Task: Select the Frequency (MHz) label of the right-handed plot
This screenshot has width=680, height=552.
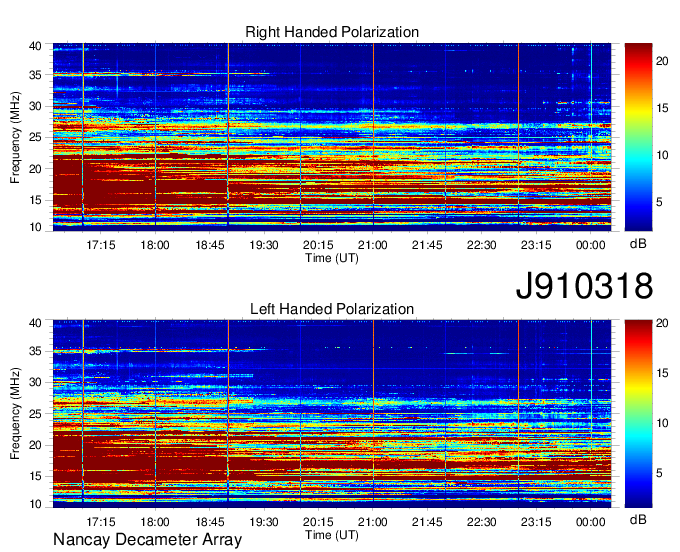Action: pyautogui.click(x=15, y=137)
